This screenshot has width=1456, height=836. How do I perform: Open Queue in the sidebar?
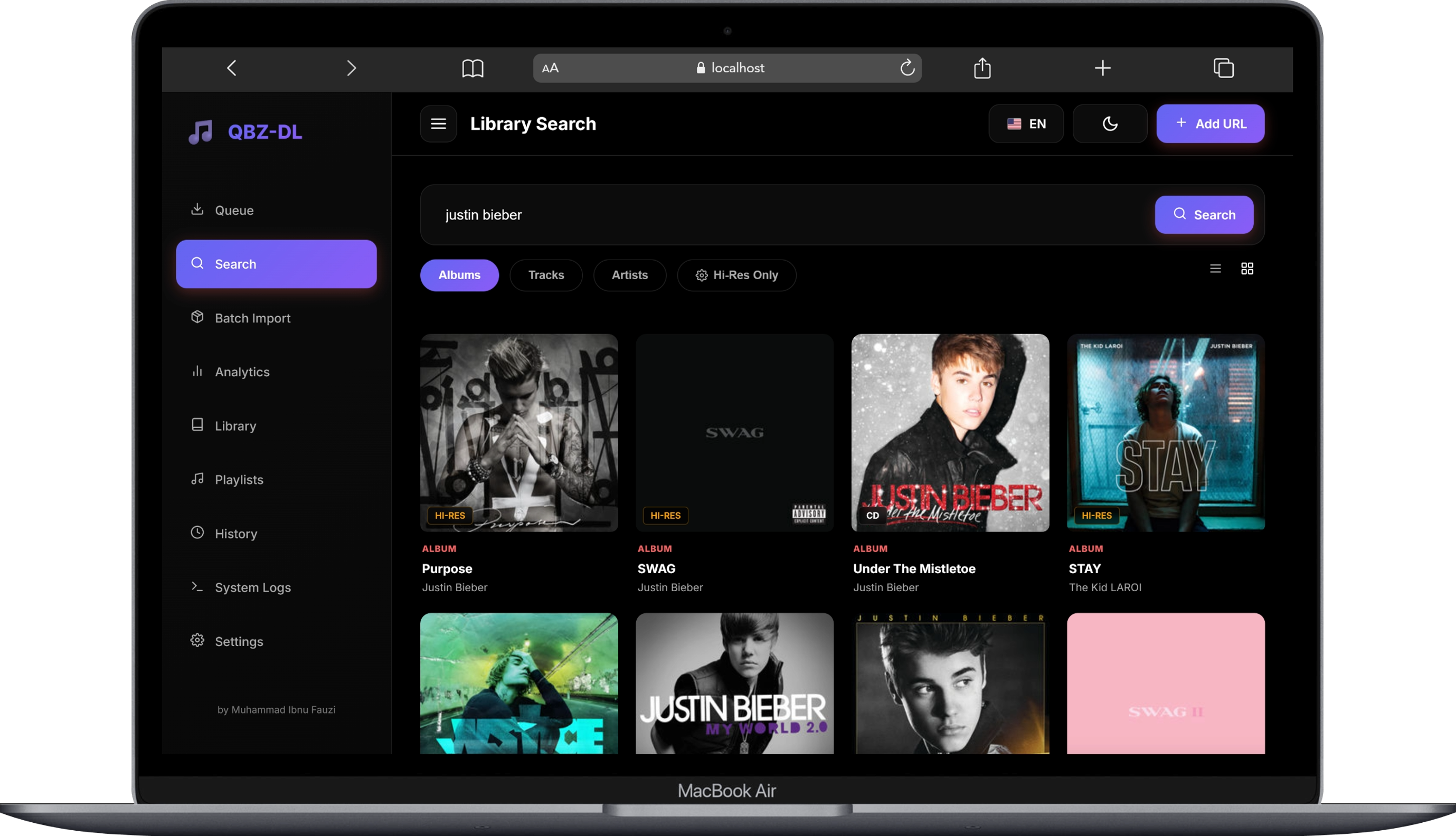click(276, 210)
